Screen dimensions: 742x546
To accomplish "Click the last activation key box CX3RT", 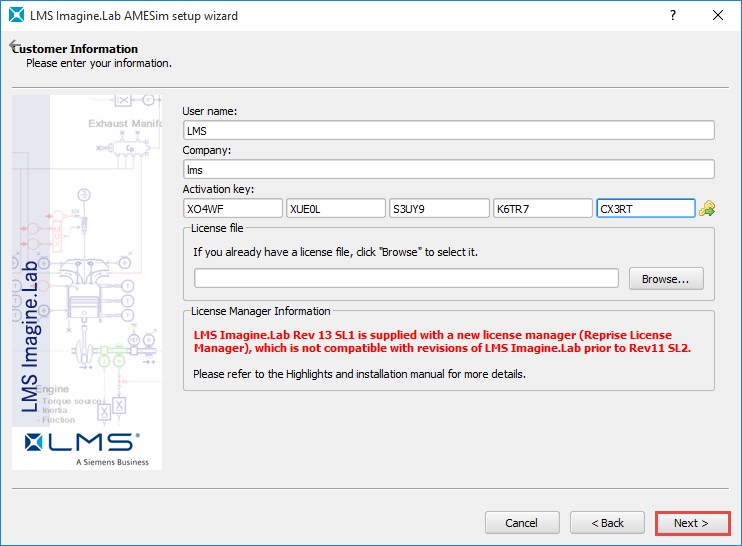I will 645,208.
